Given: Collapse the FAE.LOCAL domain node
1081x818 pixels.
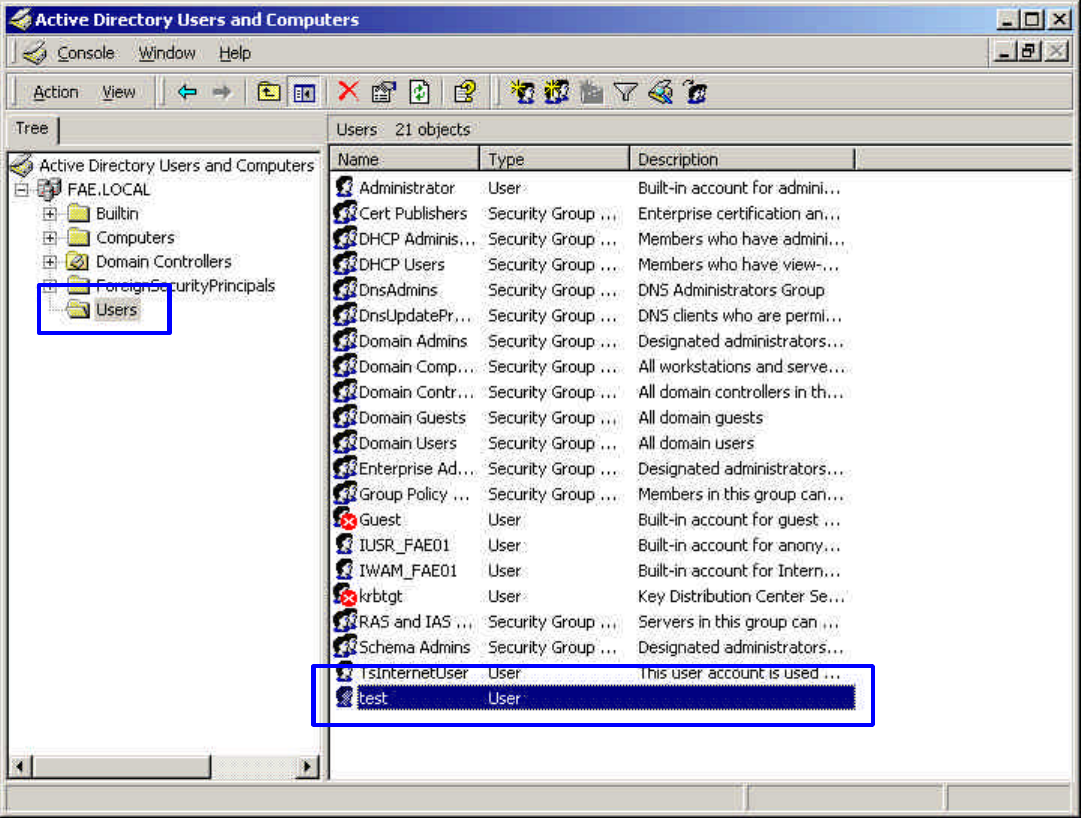Looking at the screenshot, I should [x=22, y=190].
